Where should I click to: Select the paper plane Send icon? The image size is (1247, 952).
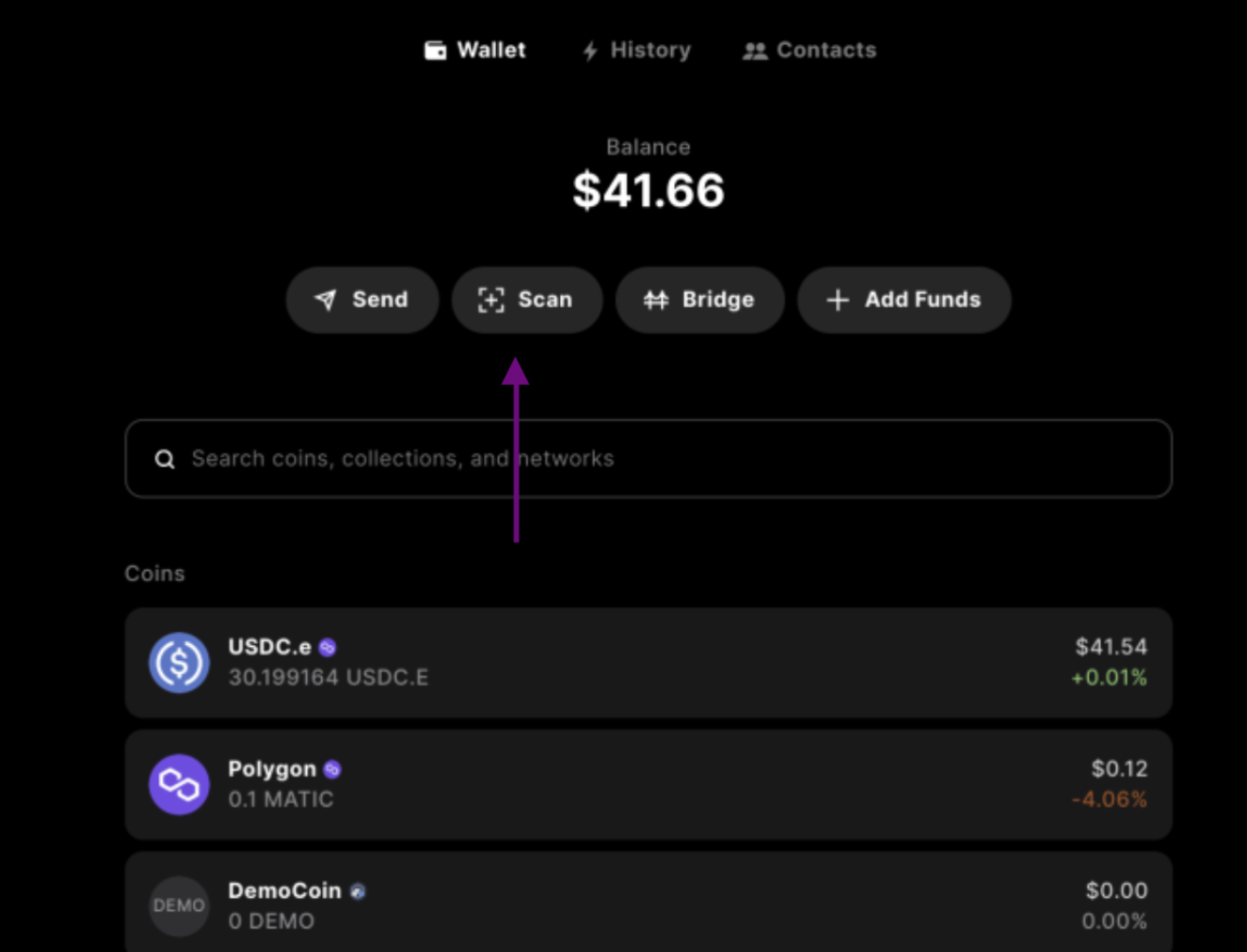point(323,300)
